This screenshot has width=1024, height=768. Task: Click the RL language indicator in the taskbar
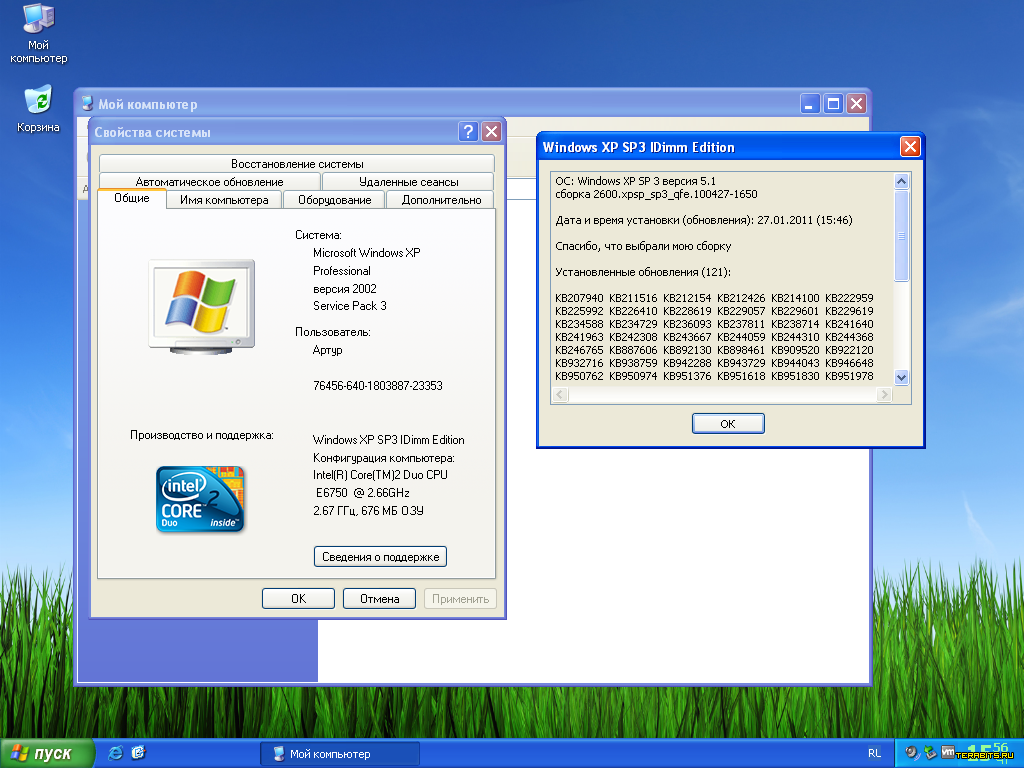(x=874, y=754)
